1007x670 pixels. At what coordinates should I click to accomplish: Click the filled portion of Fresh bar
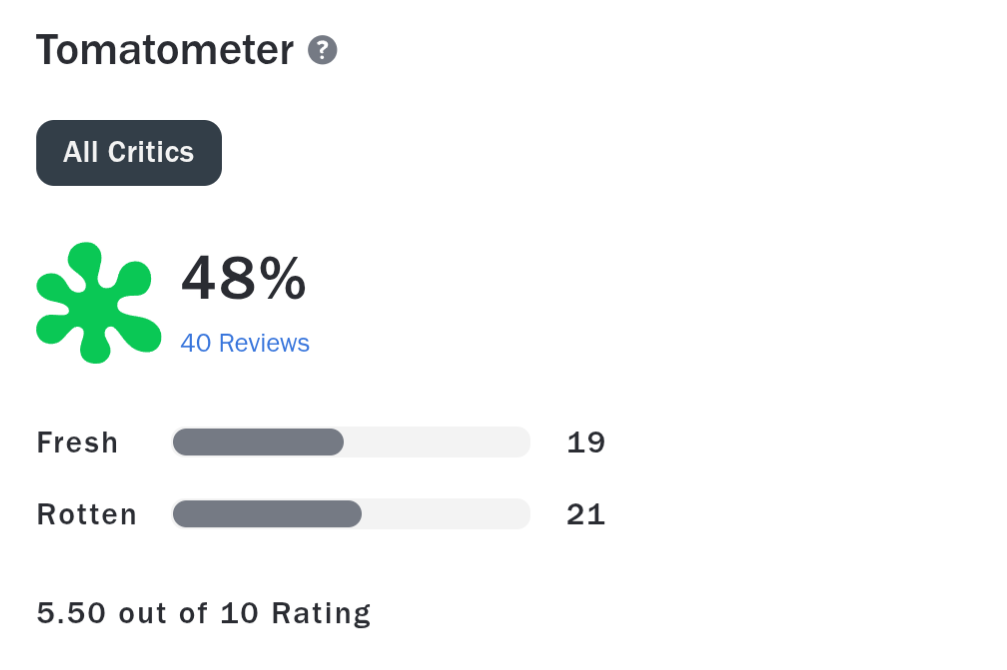(258, 442)
